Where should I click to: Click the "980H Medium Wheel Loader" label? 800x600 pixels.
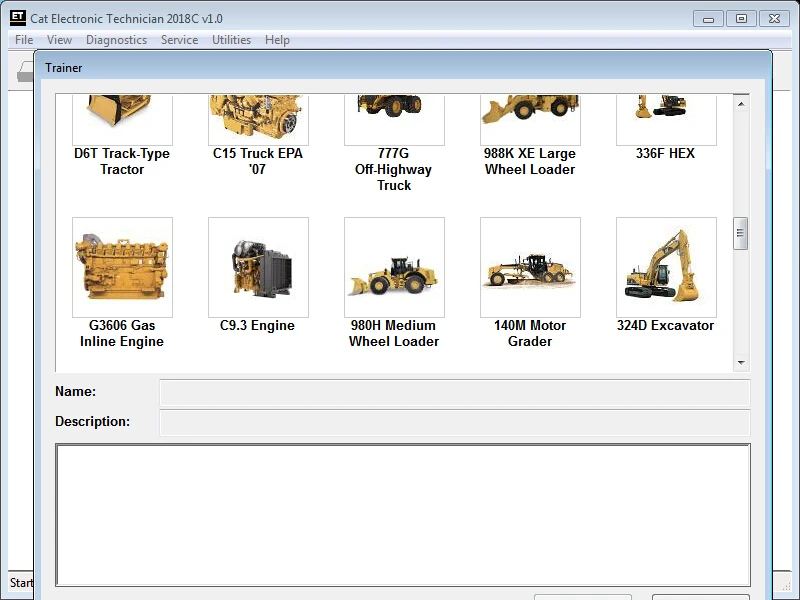tap(394, 333)
